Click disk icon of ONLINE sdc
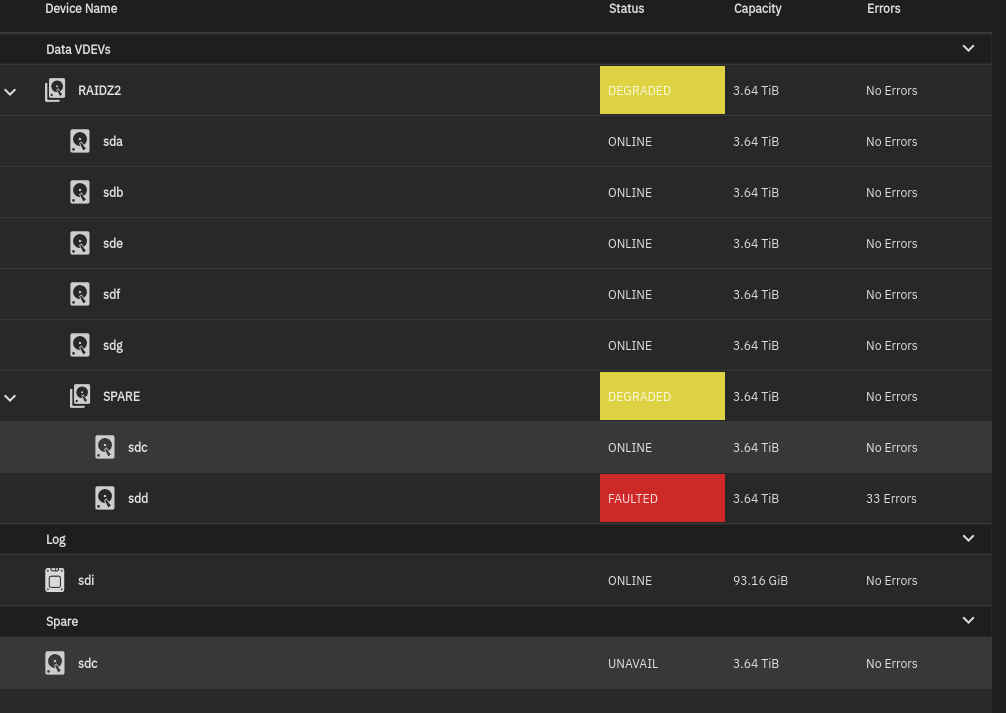The image size is (1006, 713). 105,447
